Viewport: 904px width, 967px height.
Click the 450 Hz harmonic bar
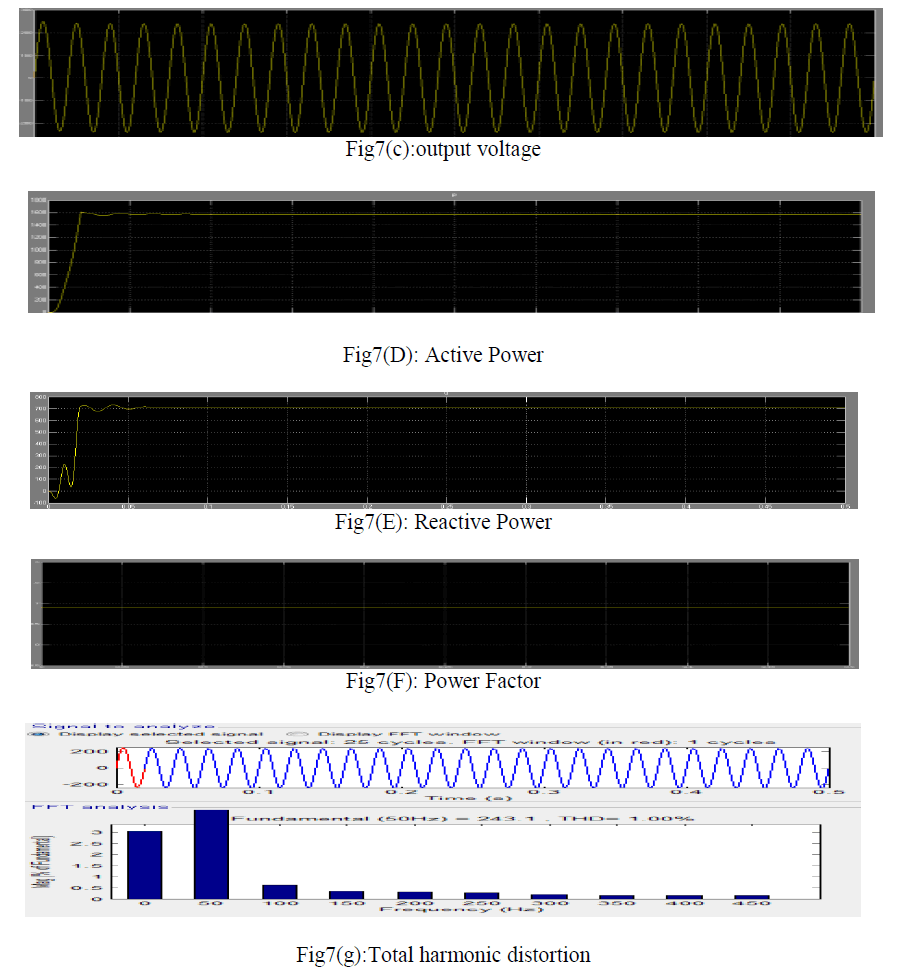click(752, 897)
